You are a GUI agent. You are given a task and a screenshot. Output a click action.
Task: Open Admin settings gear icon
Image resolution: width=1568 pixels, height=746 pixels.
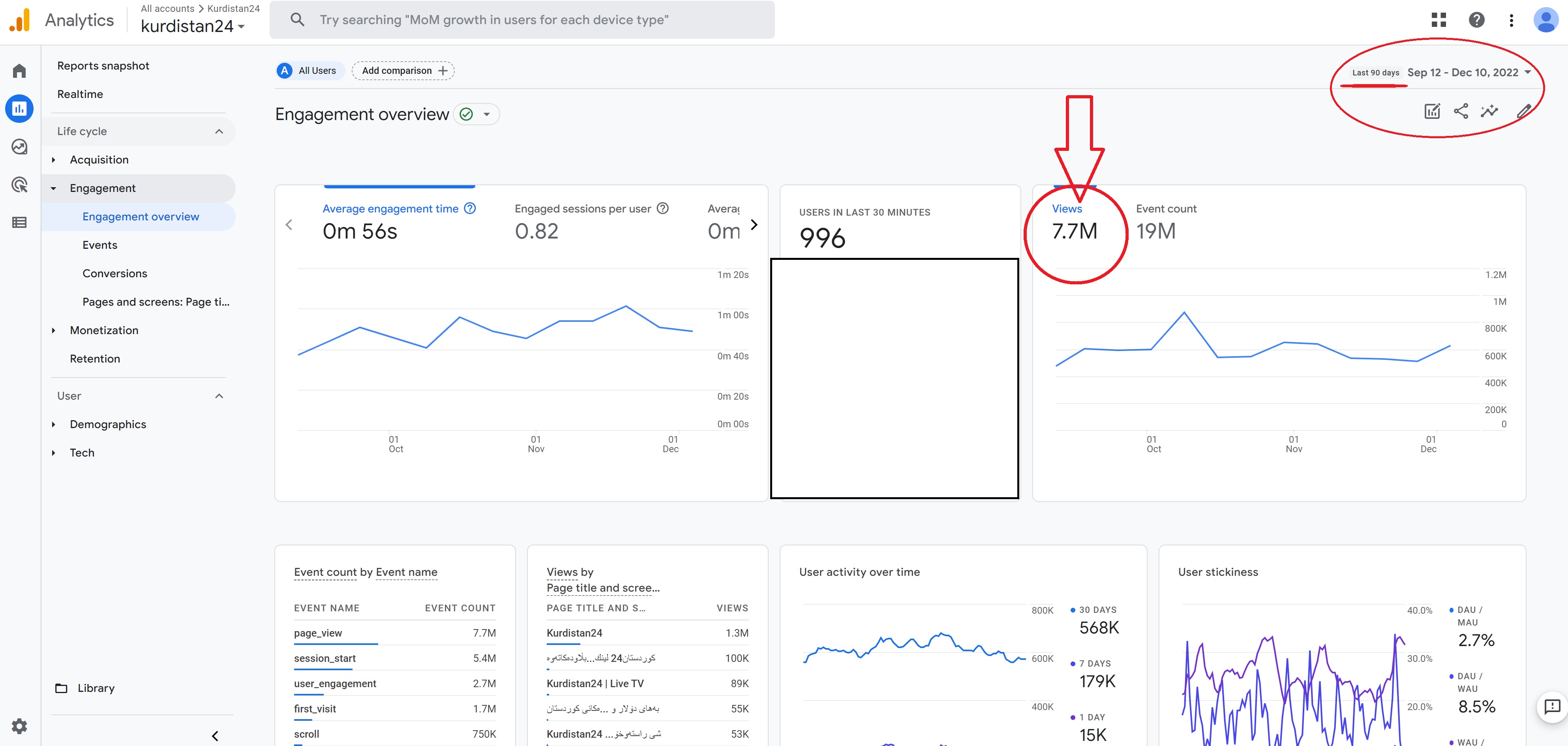pyautogui.click(x=19, y=726)
